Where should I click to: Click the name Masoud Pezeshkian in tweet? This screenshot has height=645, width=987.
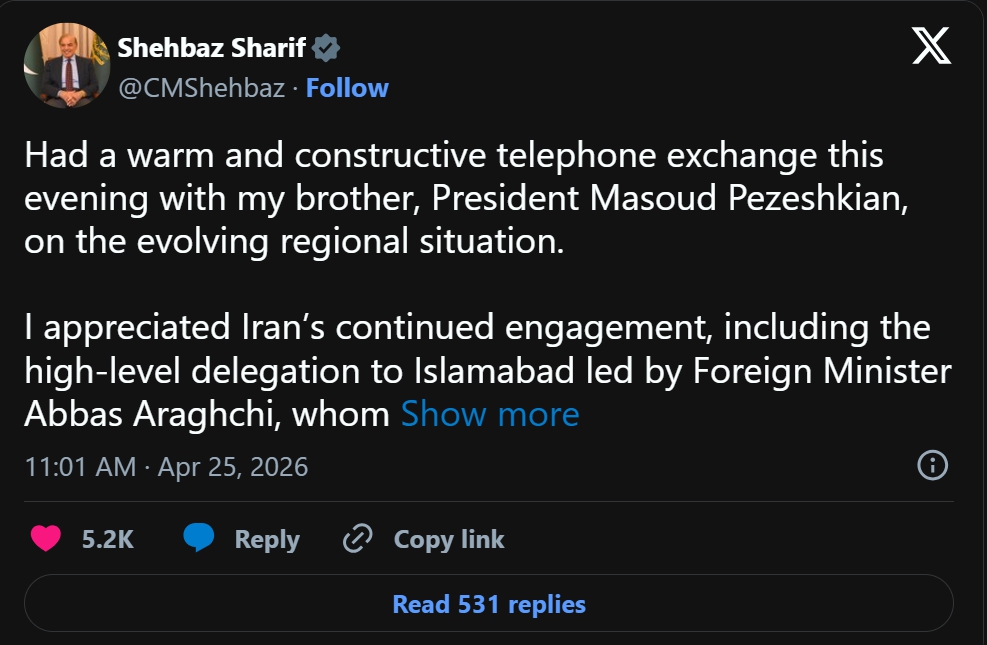pyautogui.click(x=750, y=199)
